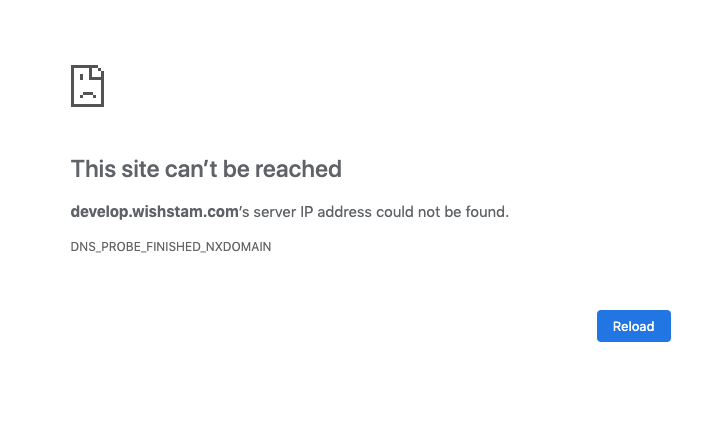The image size is (722, 437).
Task: Click the word 'IP' in the error sentence
Action: [307, 212]
